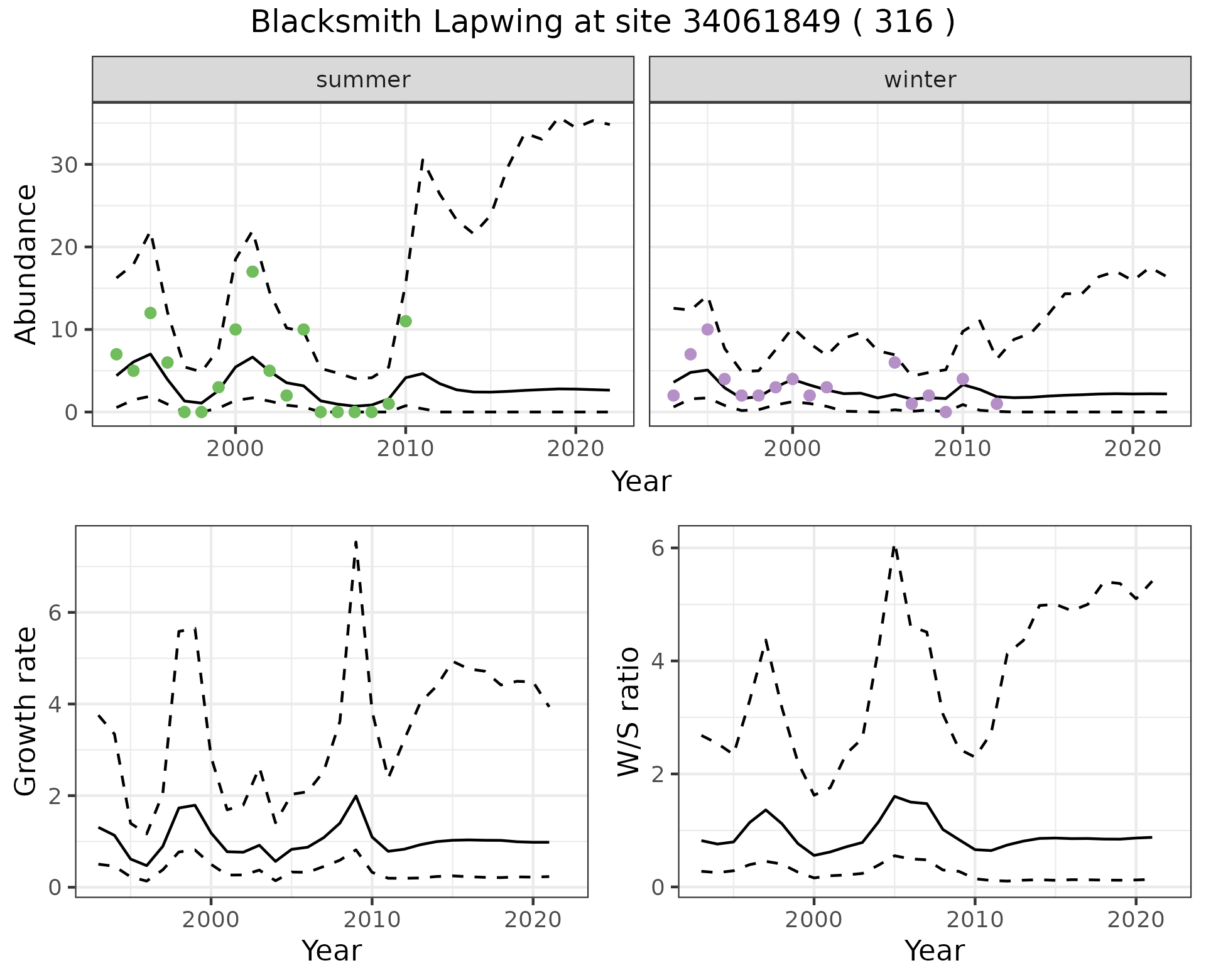Click the tallest dashed peak in W/S ratio plot
Screen dimensions: 1206x980
click(894, 547)
